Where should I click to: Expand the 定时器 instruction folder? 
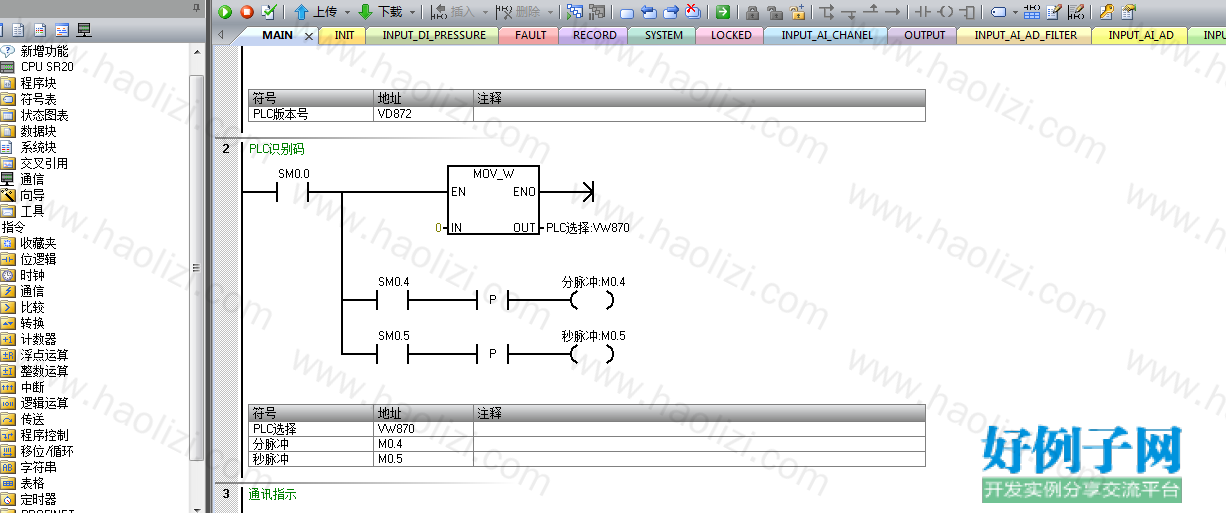pos(38,499)
